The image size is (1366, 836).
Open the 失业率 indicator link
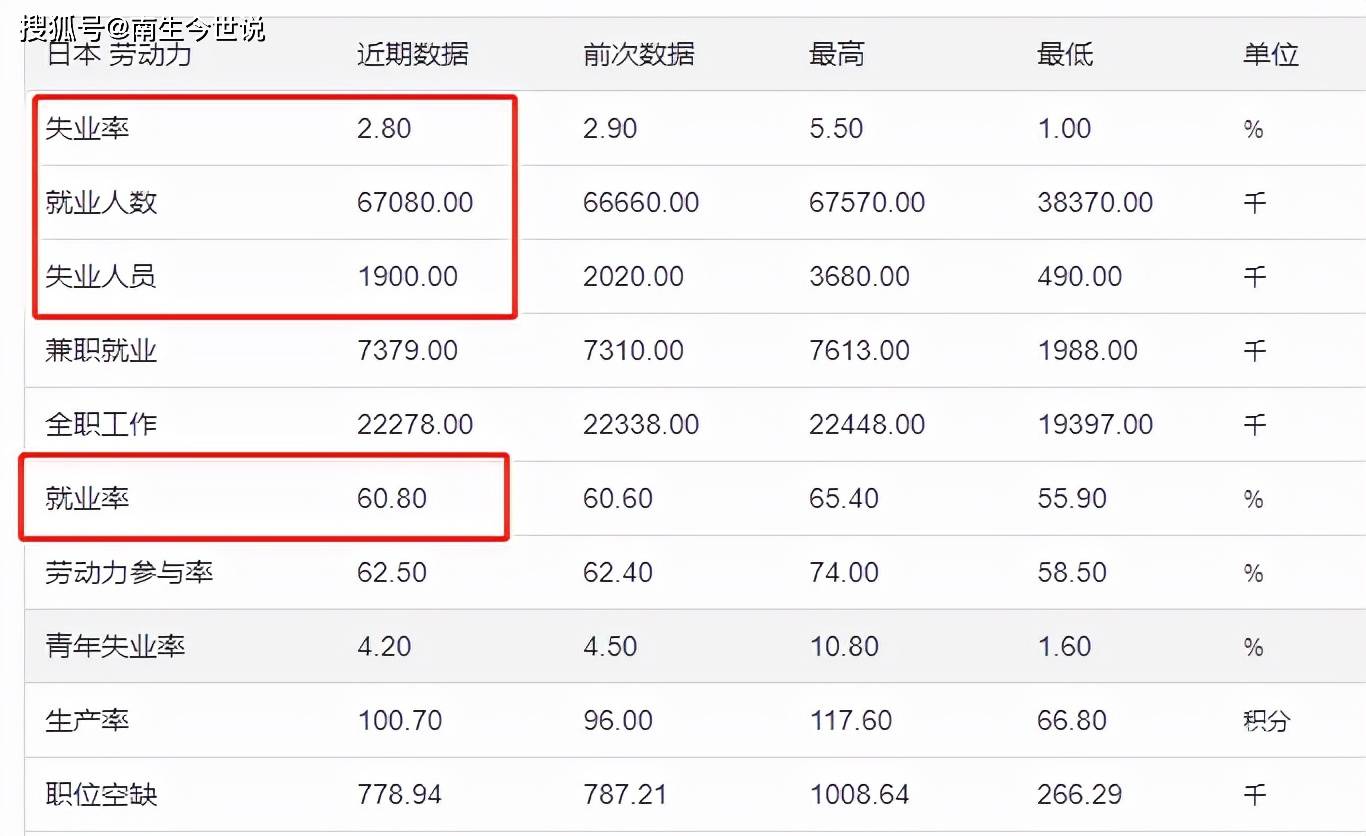point(87,129)
